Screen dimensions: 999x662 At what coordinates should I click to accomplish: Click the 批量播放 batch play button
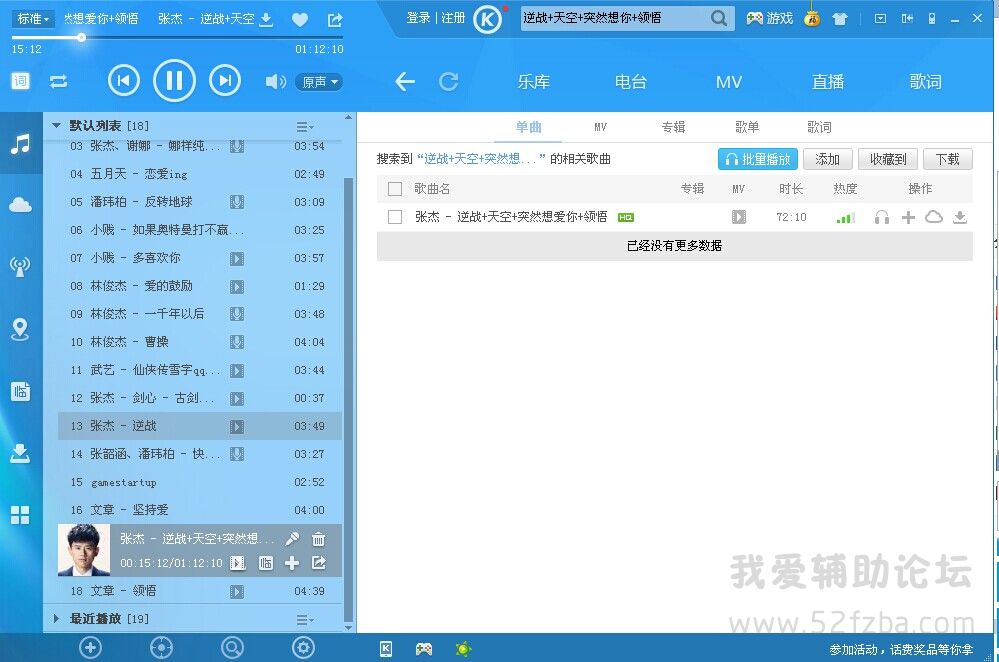click(758, 159)
